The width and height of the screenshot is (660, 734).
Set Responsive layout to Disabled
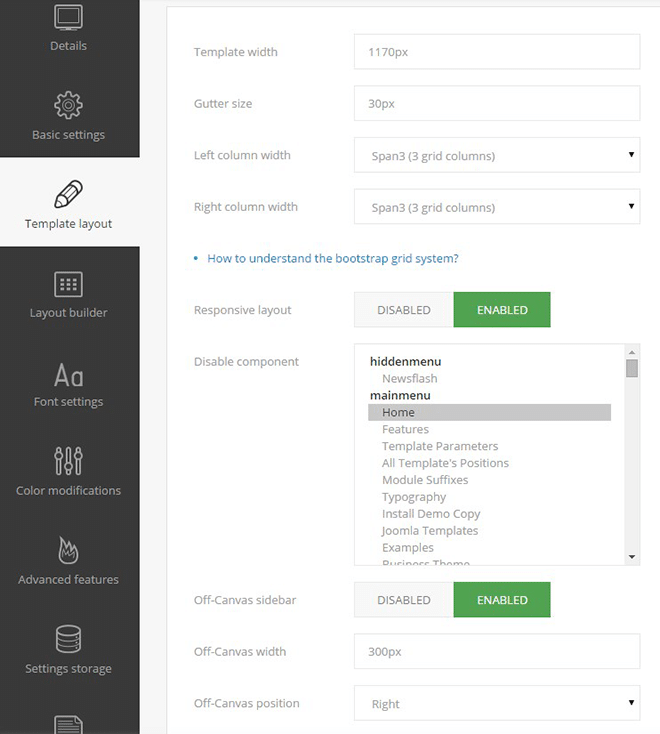click(403, 310)
